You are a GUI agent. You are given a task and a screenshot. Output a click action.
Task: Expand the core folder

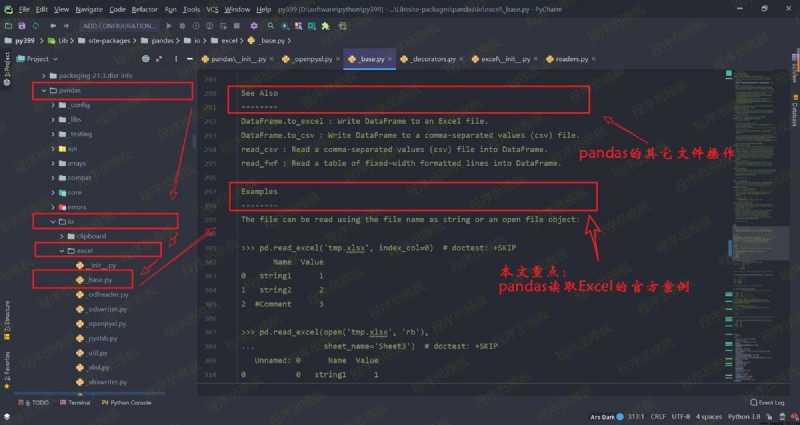[x=53, y=192]
